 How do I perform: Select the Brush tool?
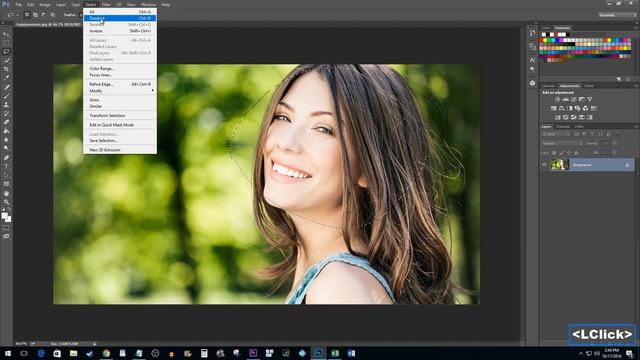[6, 96]
